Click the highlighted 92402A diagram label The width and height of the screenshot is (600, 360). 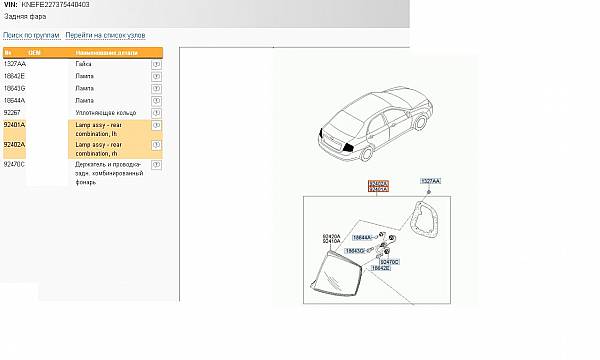coord(378,184)
